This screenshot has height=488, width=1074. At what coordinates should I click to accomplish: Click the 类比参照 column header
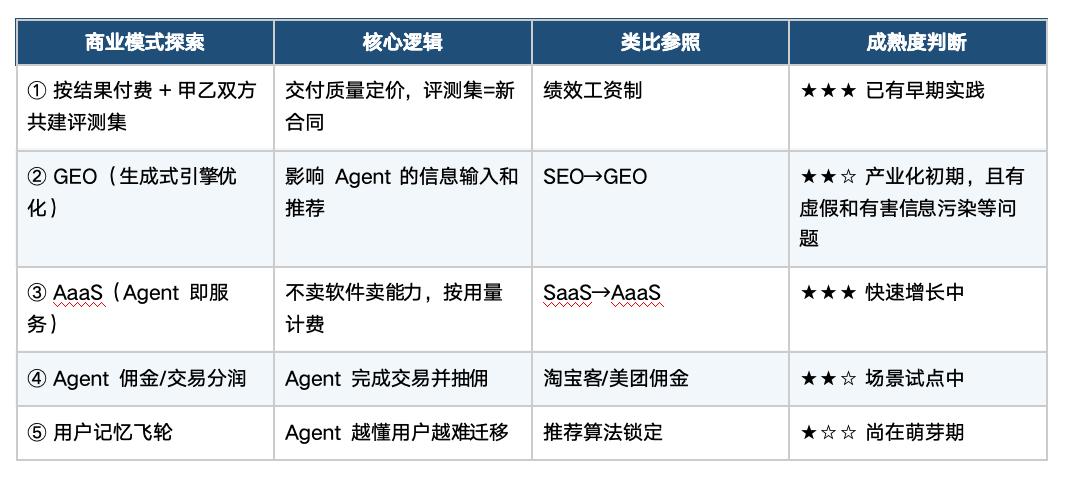click(660, 42)
